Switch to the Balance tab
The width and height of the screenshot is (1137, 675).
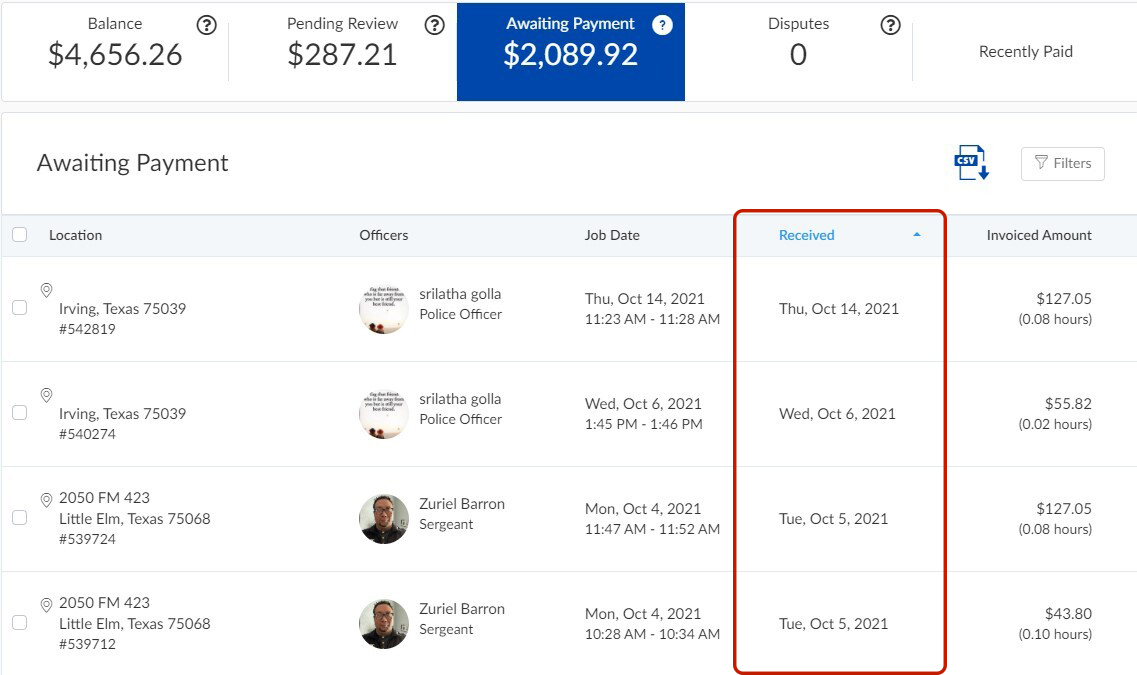[x=115, y=51]
